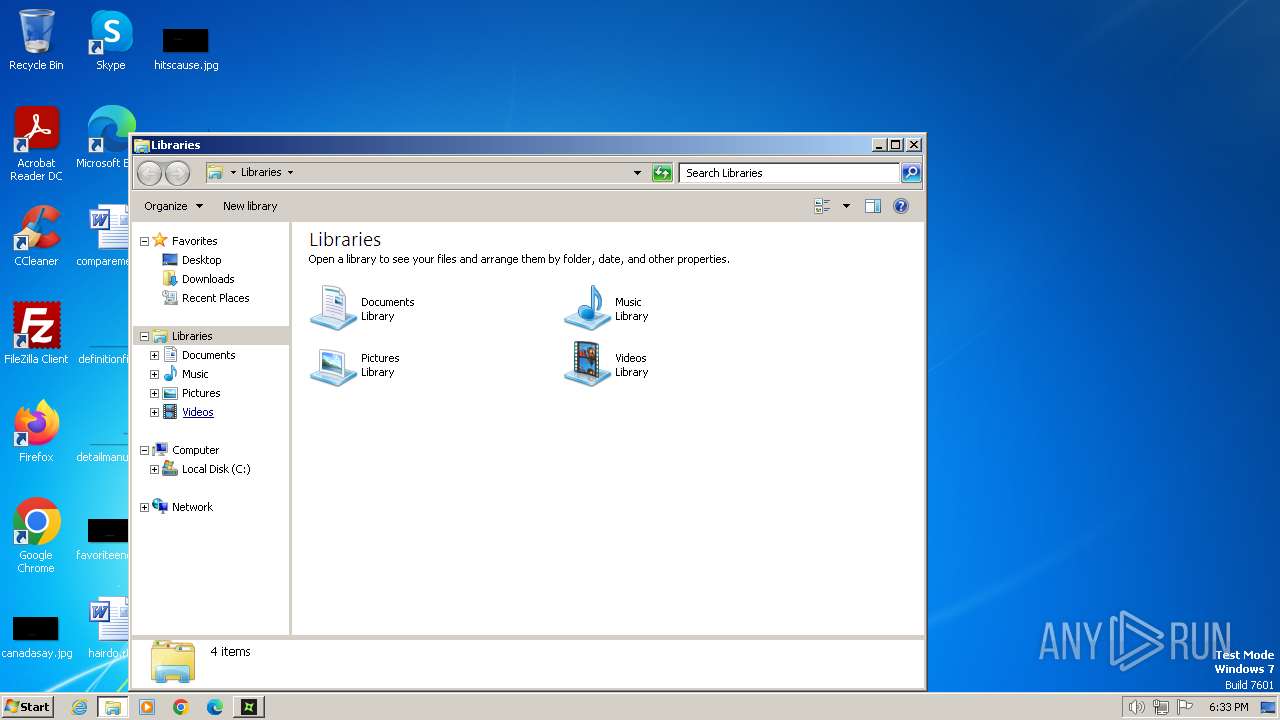Select Videos in the navigation tree
The image size is (1280, 720).
click(197, 412)
